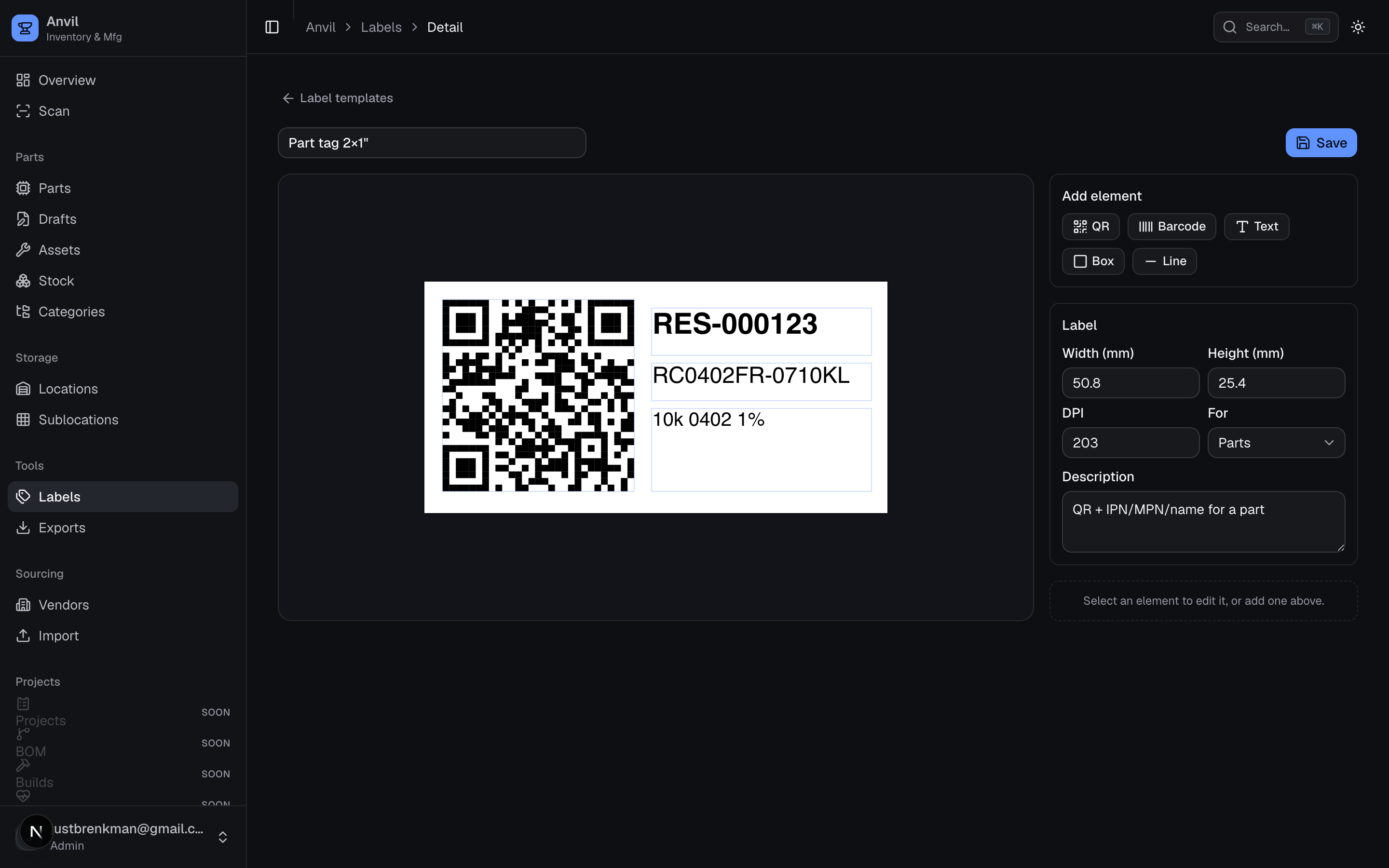Image resolution: width=1389 pixels, height=868 pixels.
Task: Open the For dropdown showing Parts
Action: pos(1276,443)
